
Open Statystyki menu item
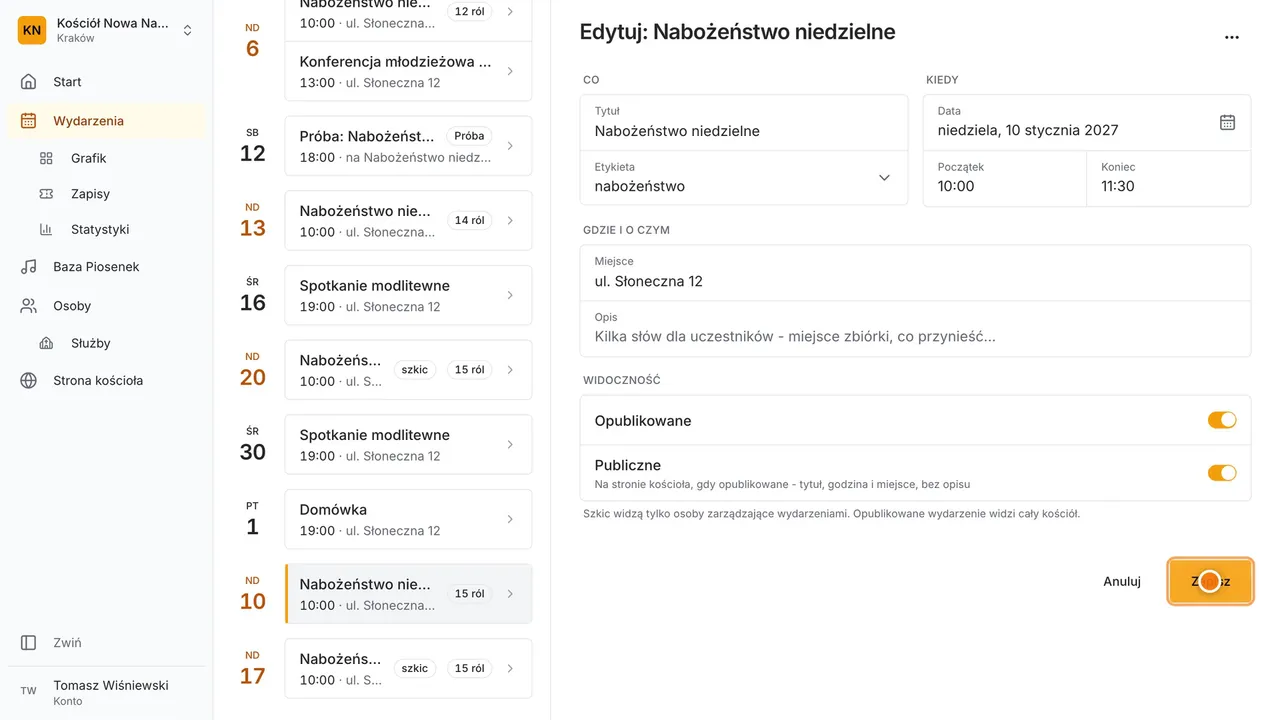point(100,229)
